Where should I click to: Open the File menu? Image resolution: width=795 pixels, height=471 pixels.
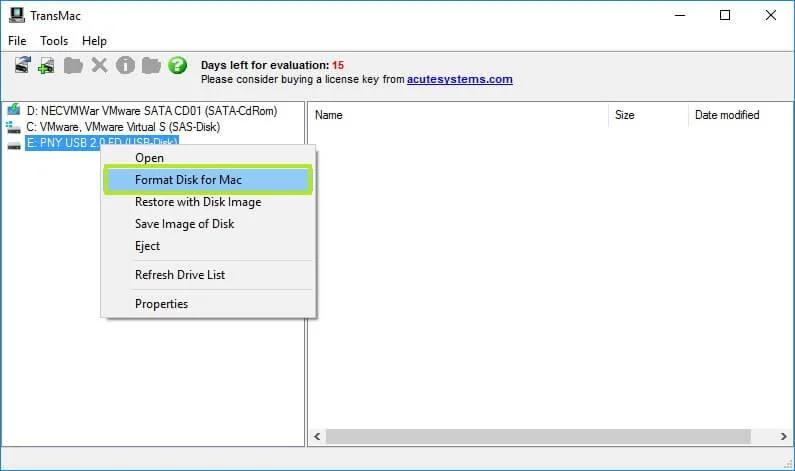(x=17, y=41)
